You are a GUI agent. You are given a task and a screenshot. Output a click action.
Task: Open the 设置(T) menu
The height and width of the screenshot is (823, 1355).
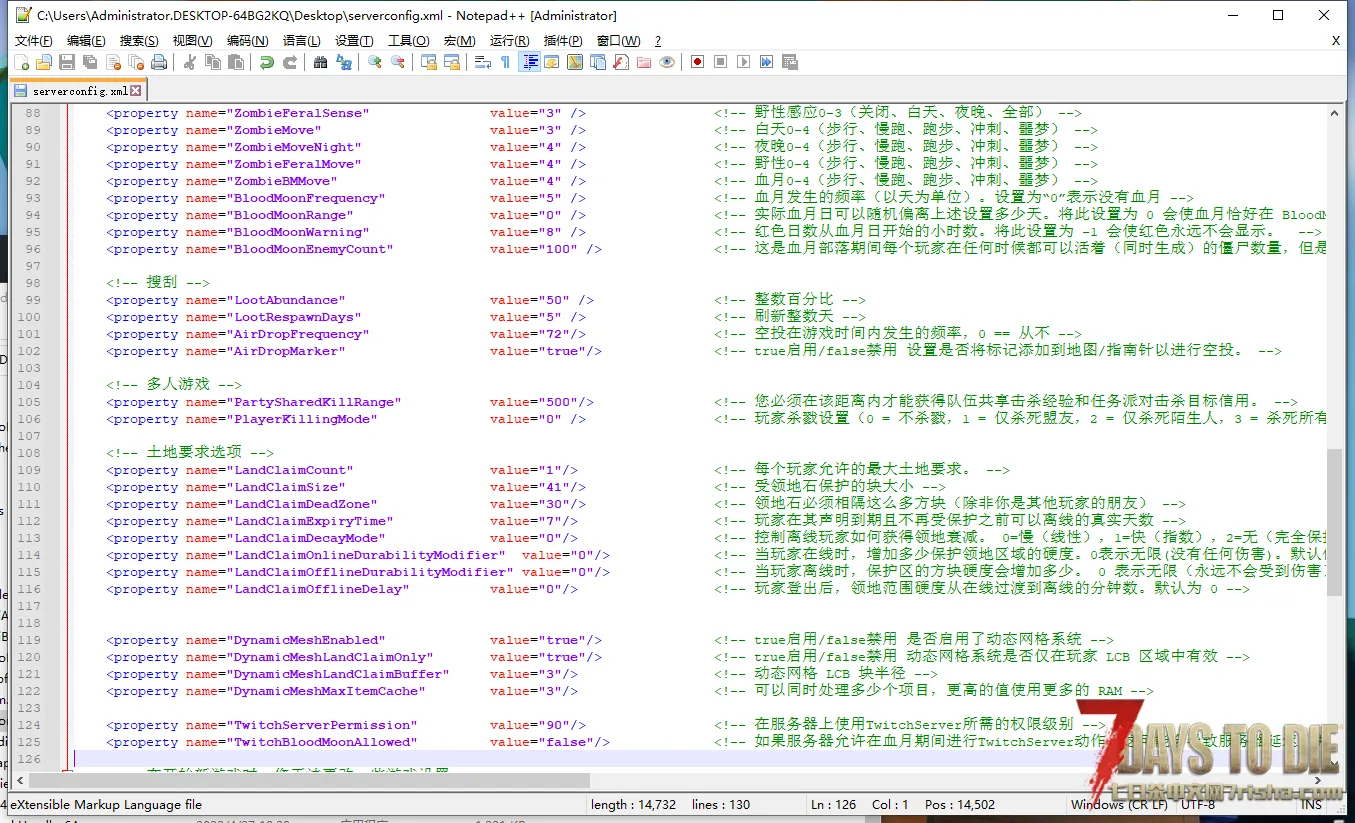pos(354,41)
